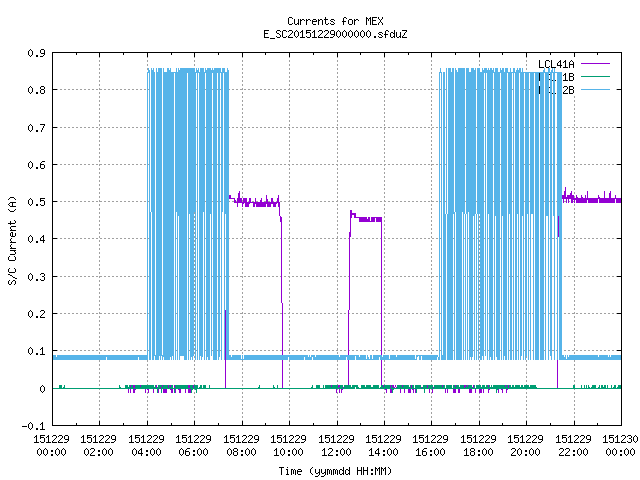
Task: Click the x-axis tick '151229 12:00'
Action: coord(336,446)
